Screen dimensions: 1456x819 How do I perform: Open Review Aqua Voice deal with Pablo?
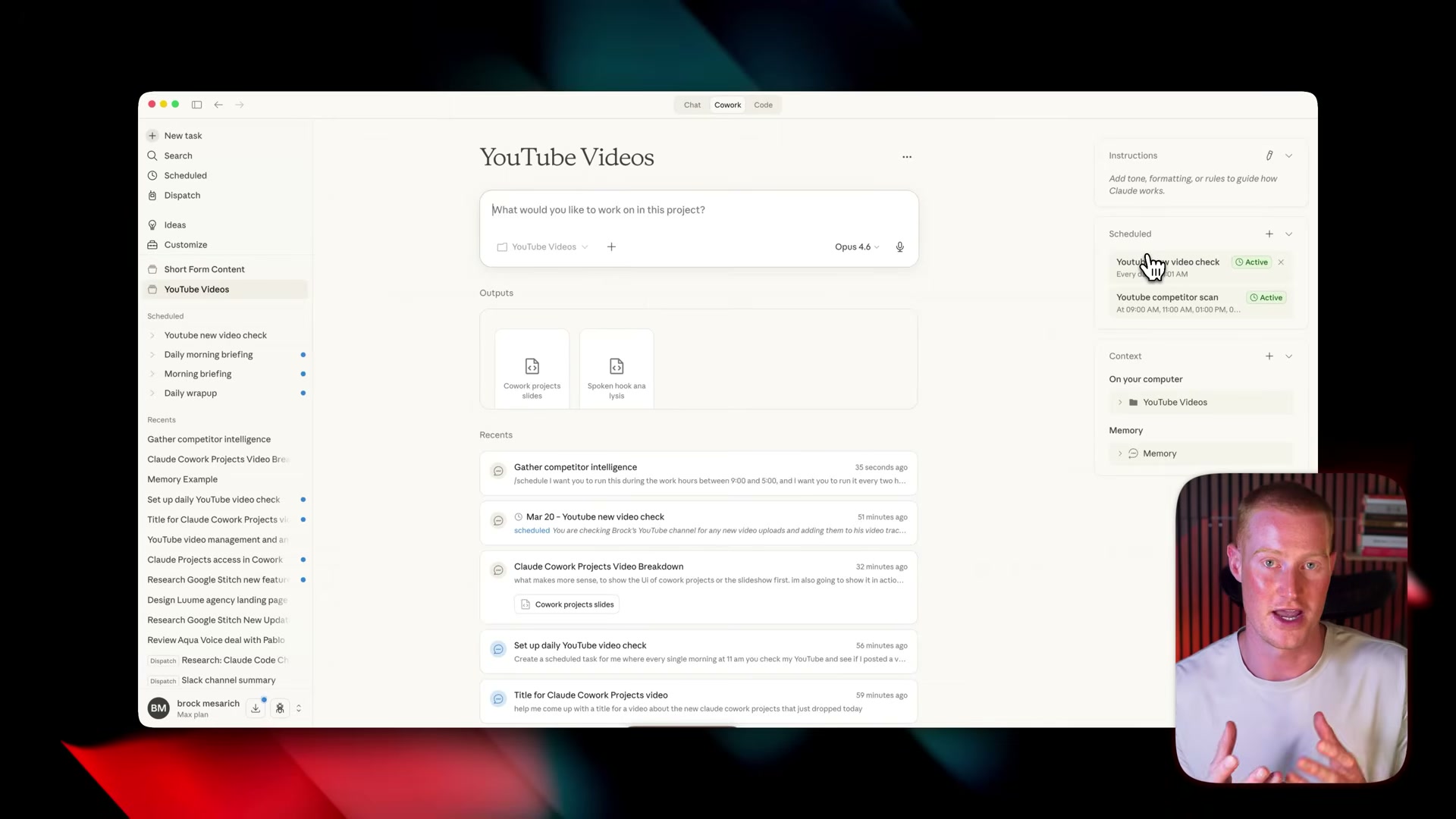pos(216,640)
